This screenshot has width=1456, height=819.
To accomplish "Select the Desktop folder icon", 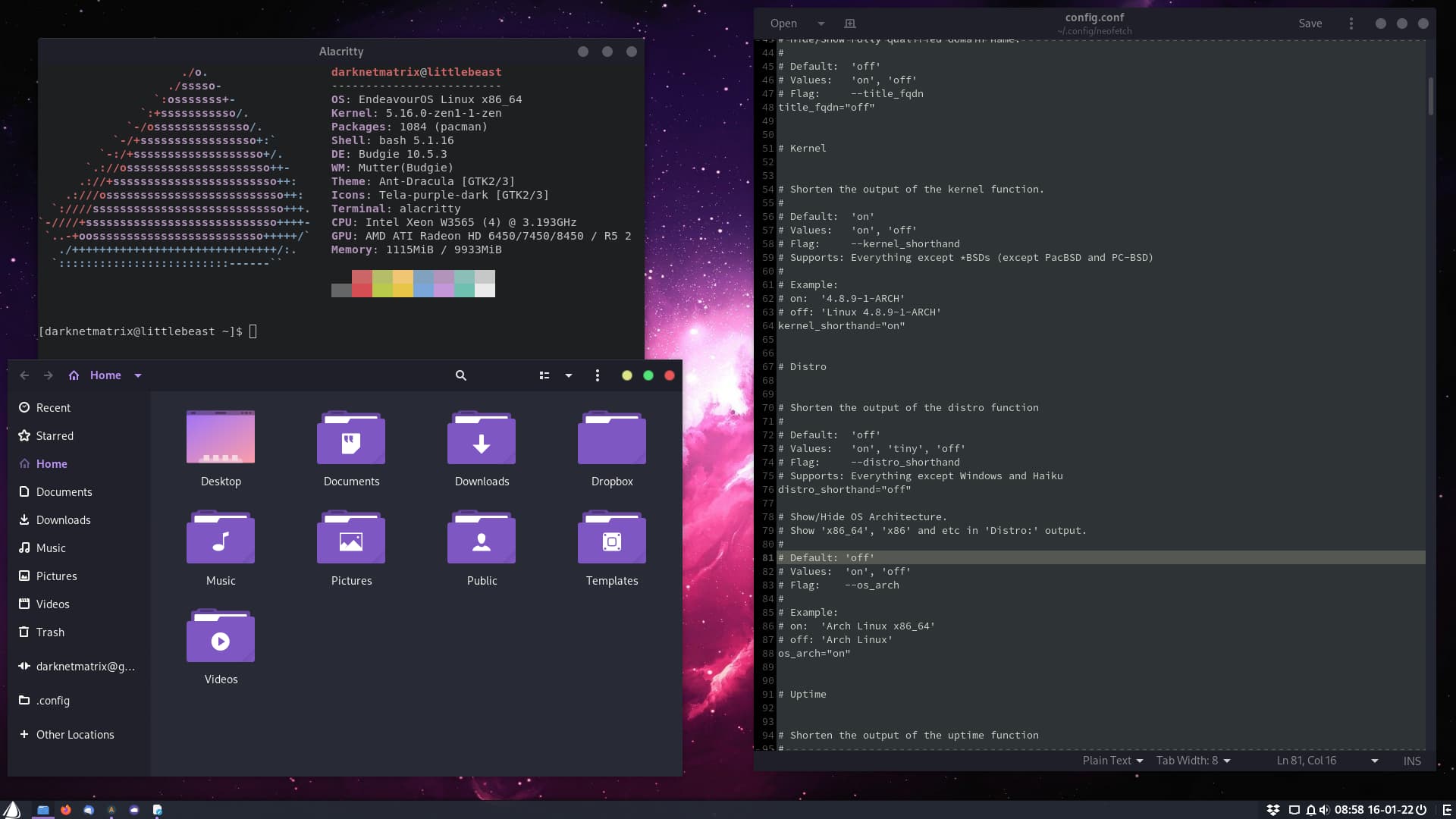I will pyautogui.click(x=221, y=437).
